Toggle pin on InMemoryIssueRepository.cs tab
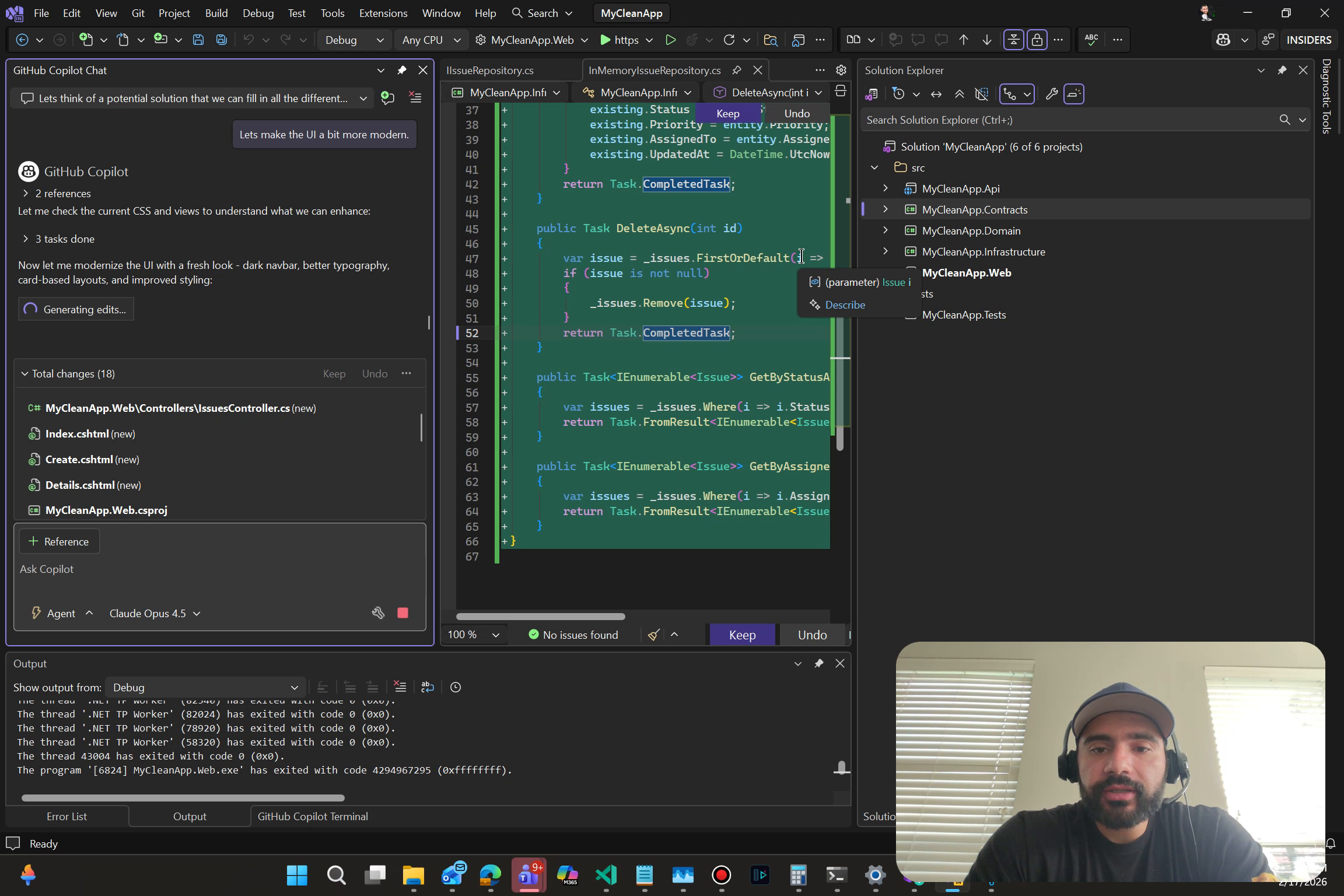Screen dimensions: 1344x896 [x=737, y=70]
